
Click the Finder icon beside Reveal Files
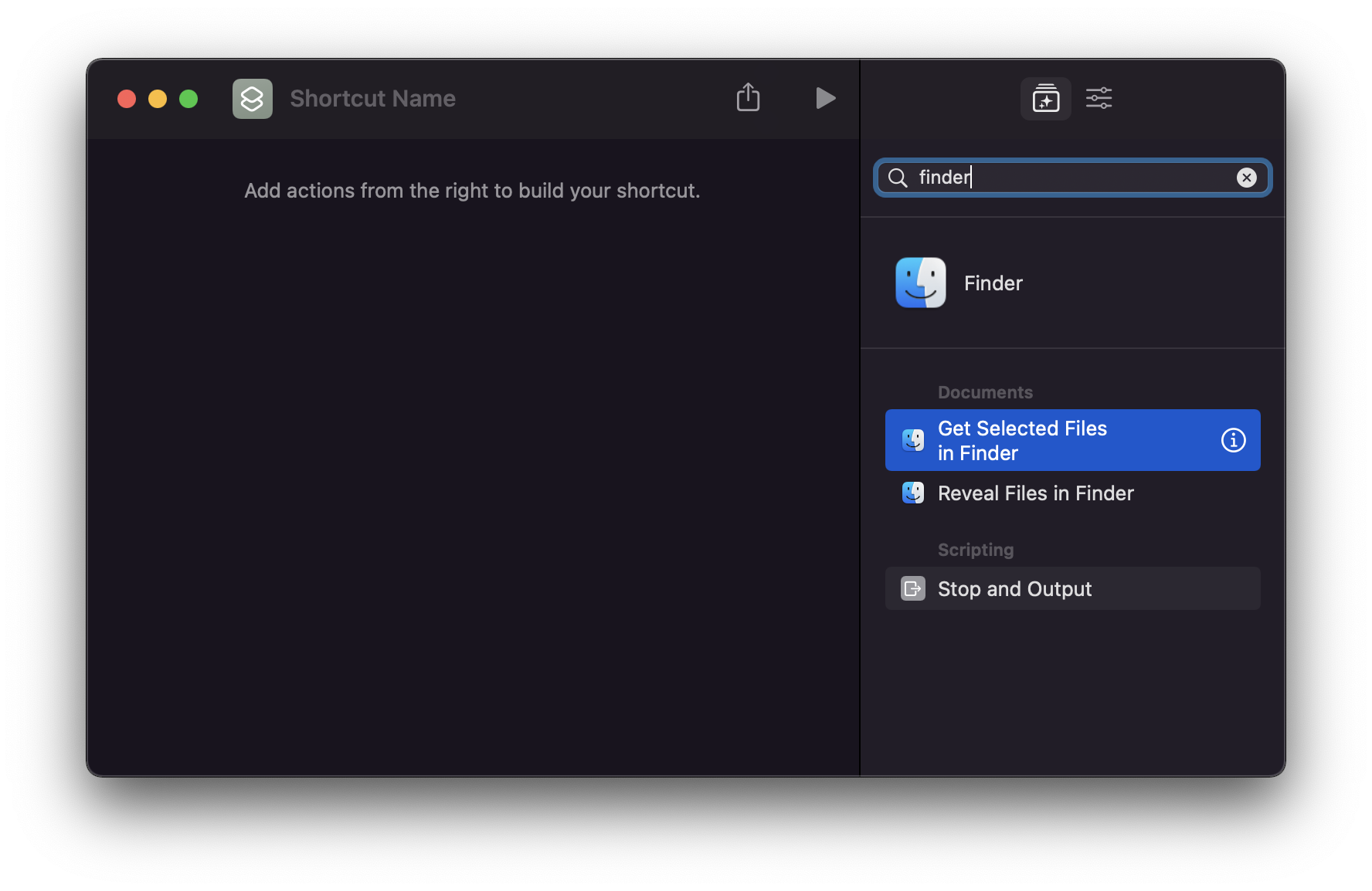click(x=913, y=493)
